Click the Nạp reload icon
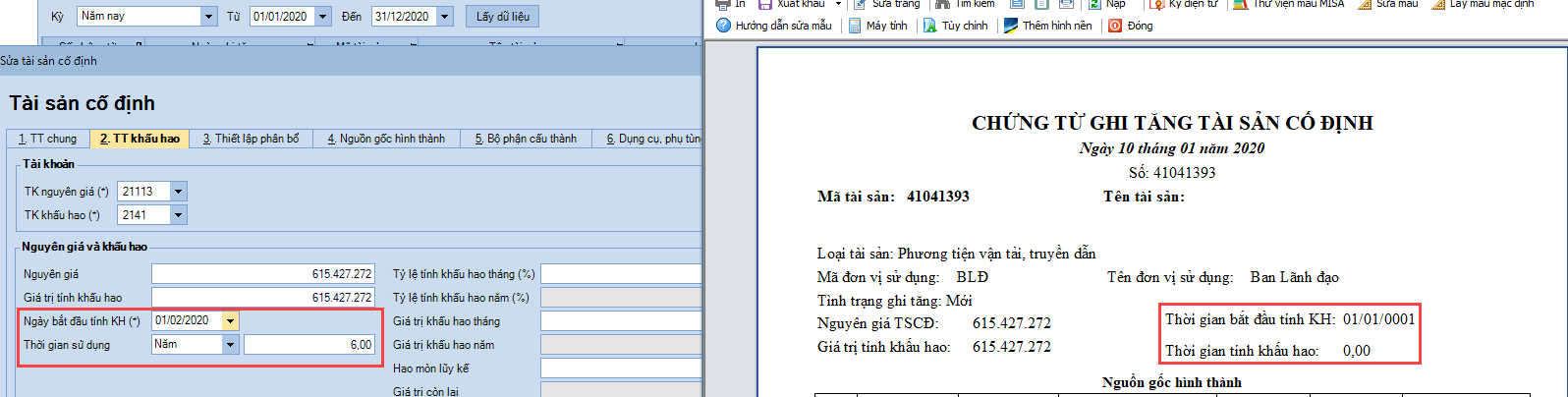This screenshot has height=397, width=1568. [x=1094, y=4]
